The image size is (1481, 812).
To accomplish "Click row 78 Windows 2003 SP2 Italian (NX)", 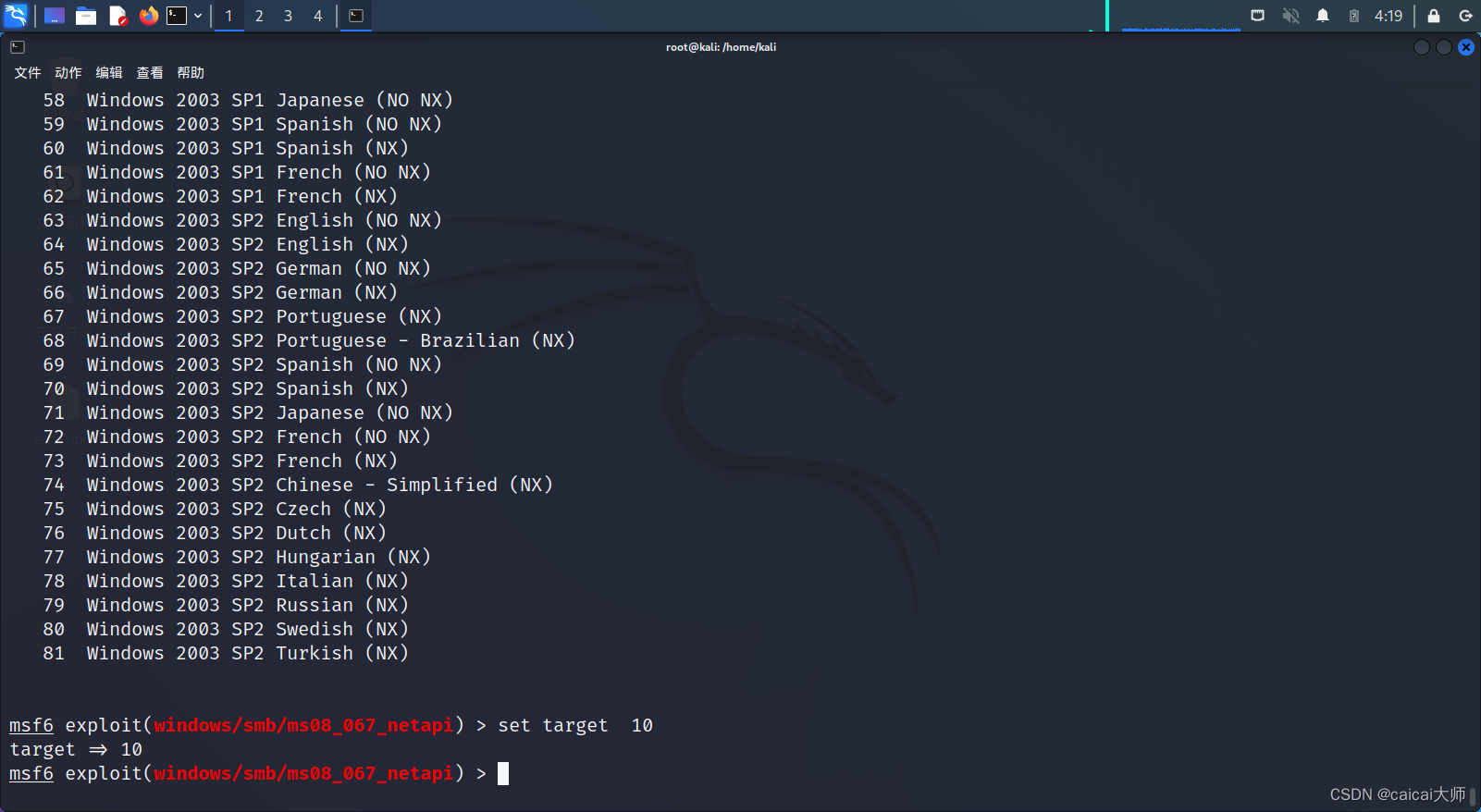I will point(226,581).
